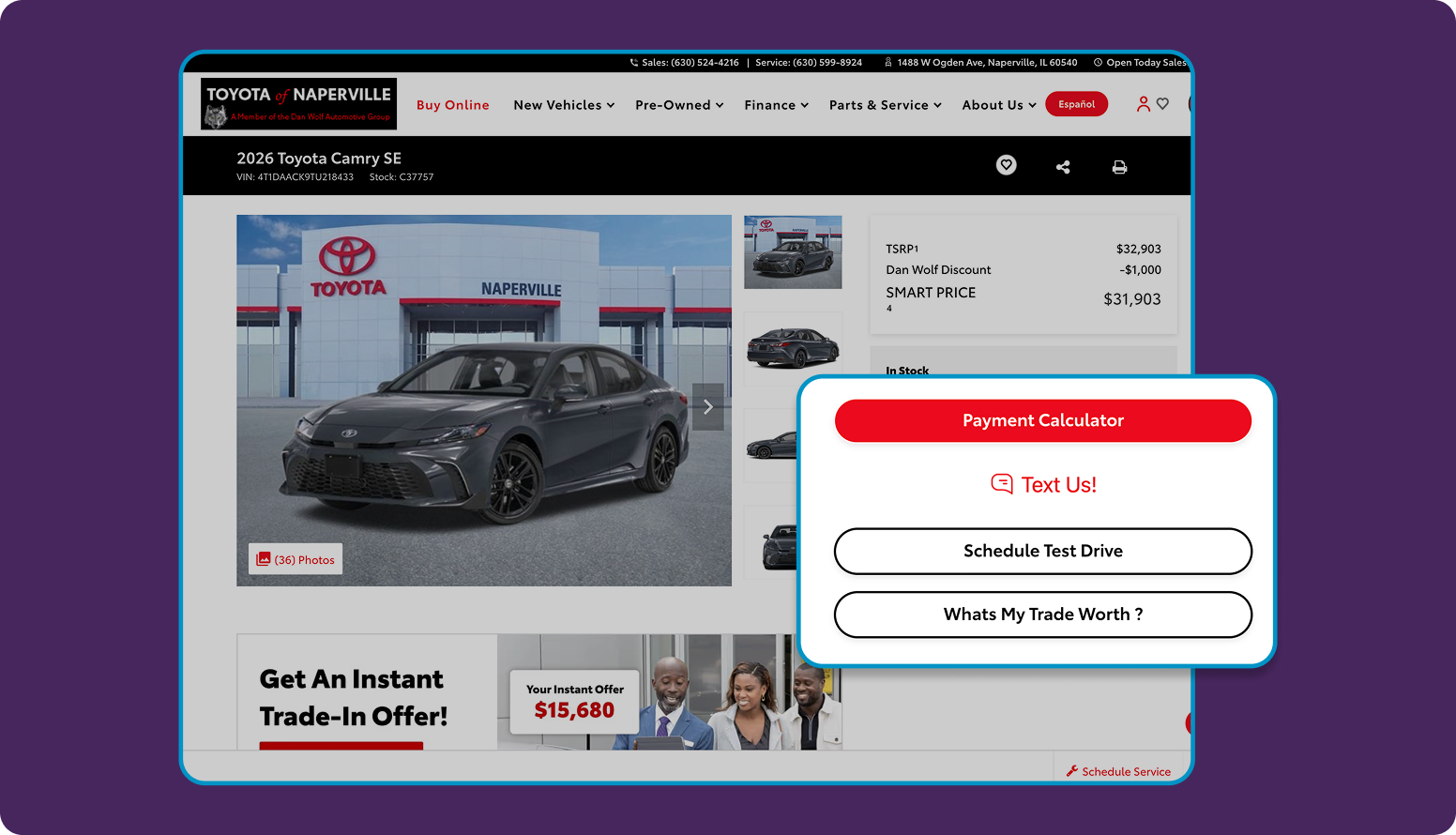Expand the Pre-Owned dropdown menu
Viewport: 1456px width, 835px height.
click(x=679, y=105)
